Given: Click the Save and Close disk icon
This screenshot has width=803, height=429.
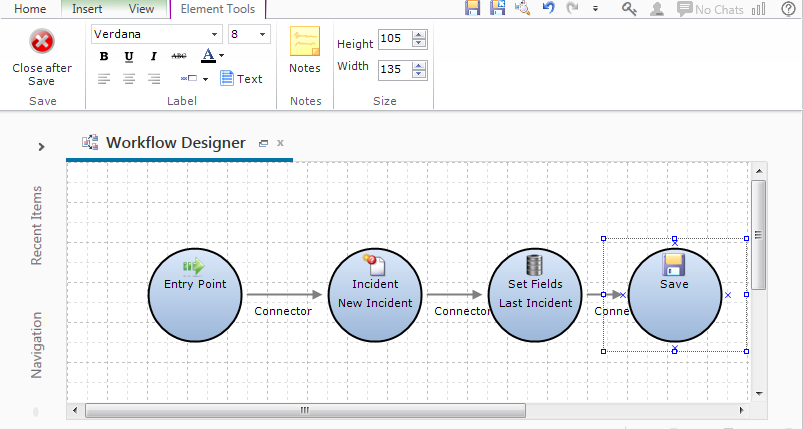Looking at the screenshot, I should click(498, 8).
